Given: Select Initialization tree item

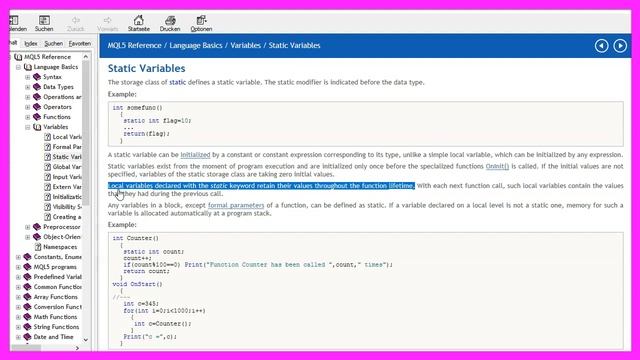Looking at the screenshot, I should pyautogui.click(x=67, y=197).
